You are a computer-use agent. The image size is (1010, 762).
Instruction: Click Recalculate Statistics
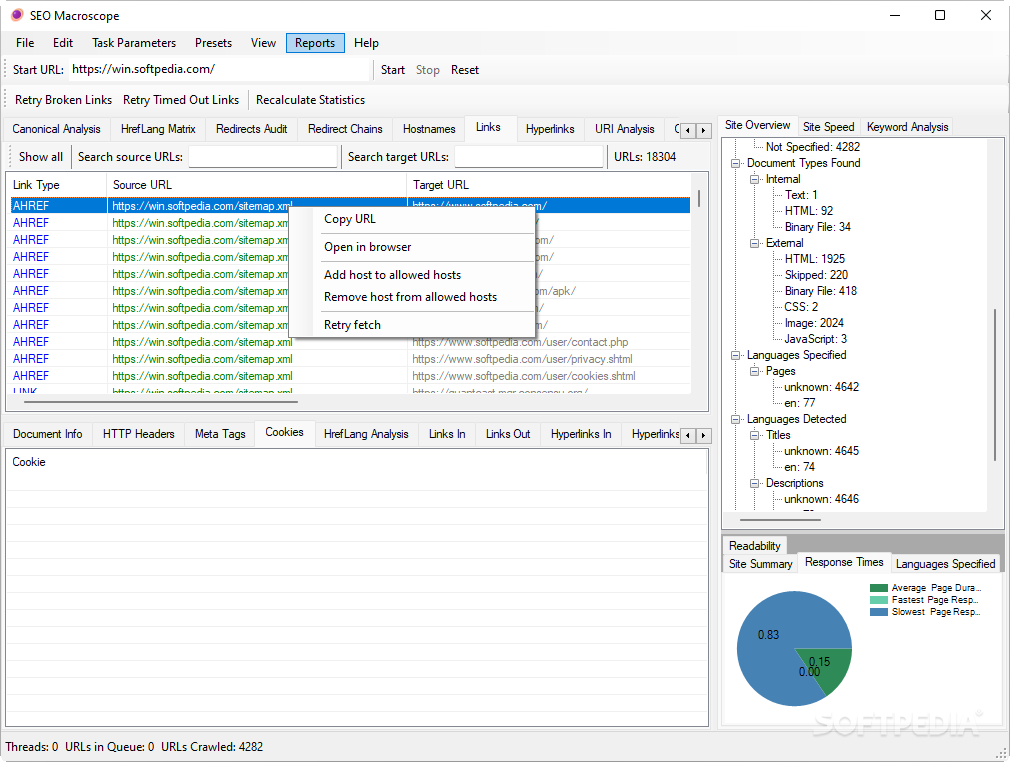(310, 100)
